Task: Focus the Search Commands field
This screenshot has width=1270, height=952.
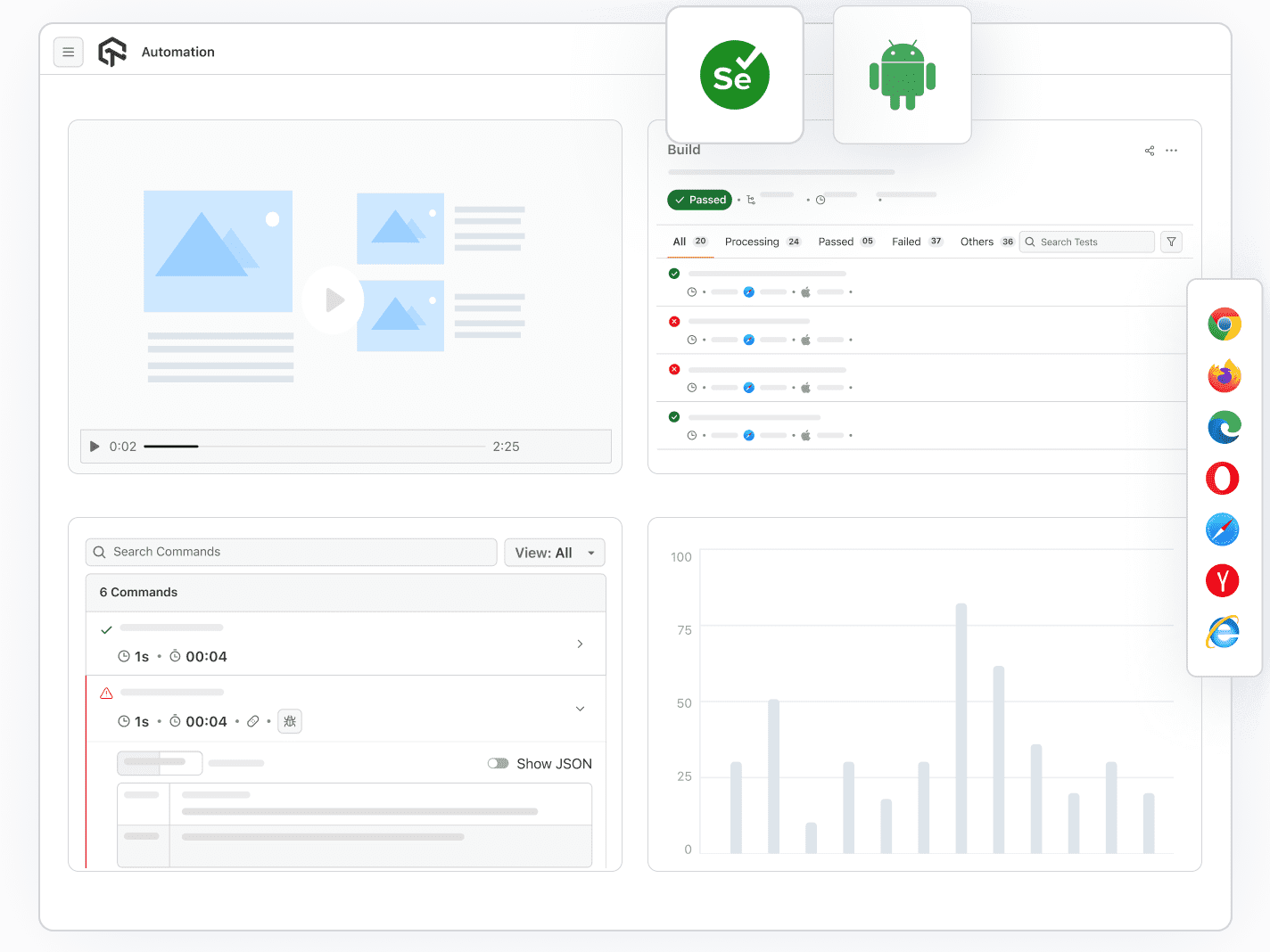Action: tap(292, 552)
